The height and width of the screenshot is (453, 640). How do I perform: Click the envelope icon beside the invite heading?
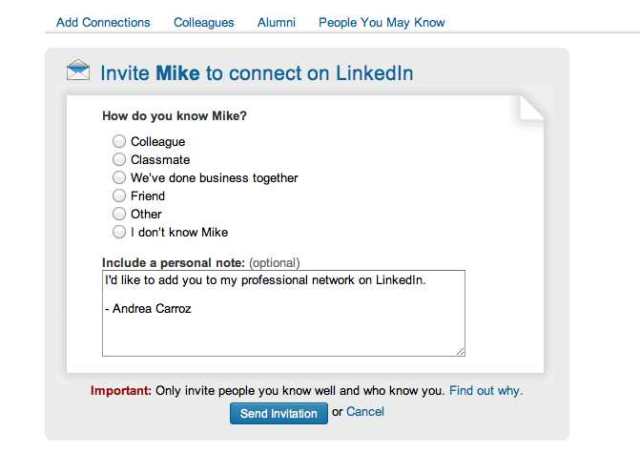point(78,71)
